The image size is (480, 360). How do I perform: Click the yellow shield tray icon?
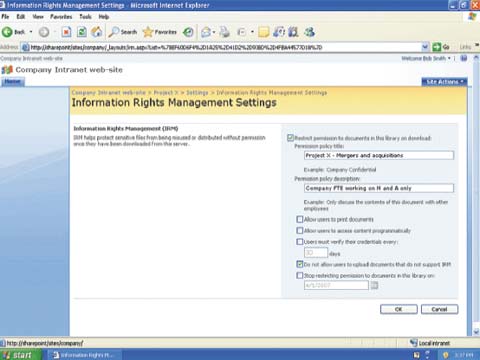[445, 355]
